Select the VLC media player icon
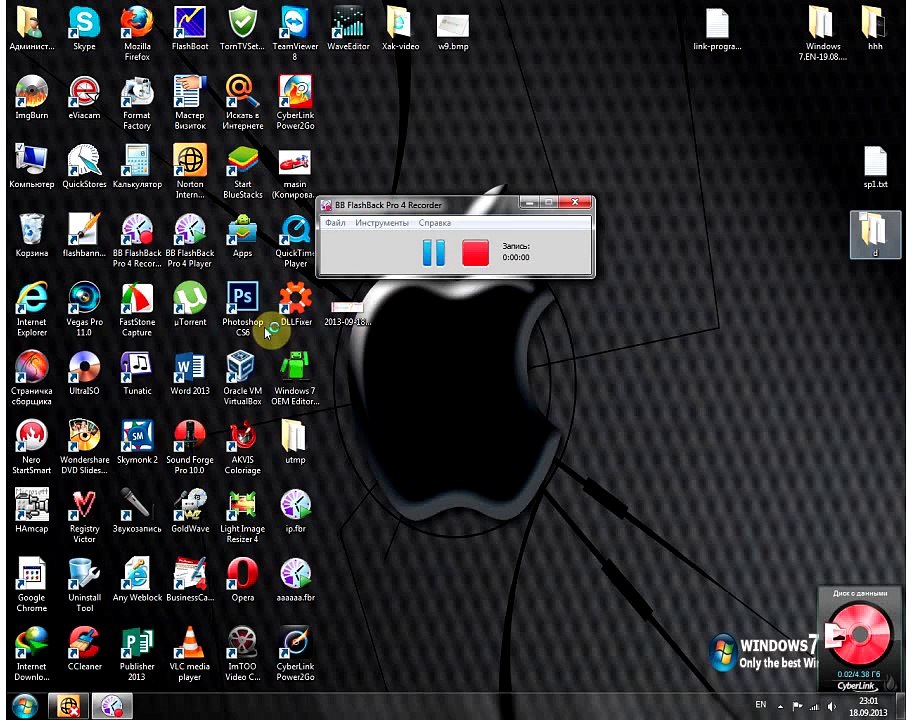The image size is (912, 720). [x=190, y=644]
